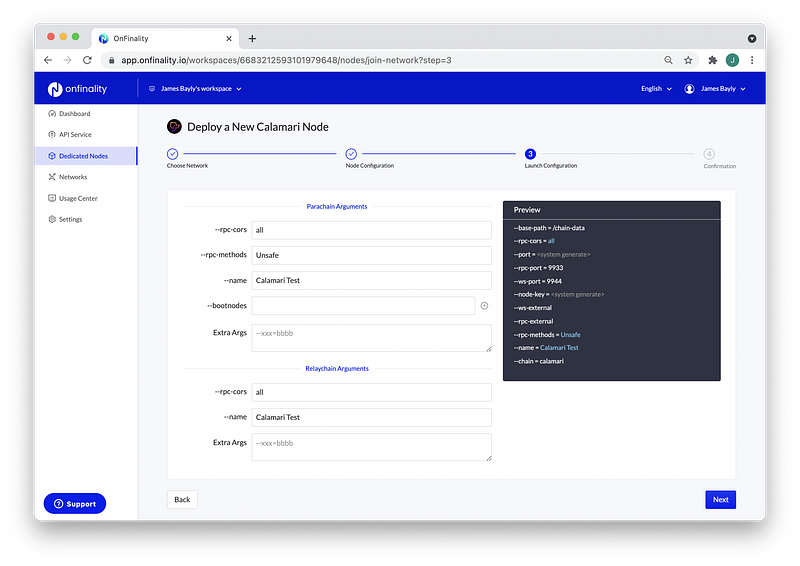Open the Dashboard sidebar item

pyautogui.click(x=69, y=114)
